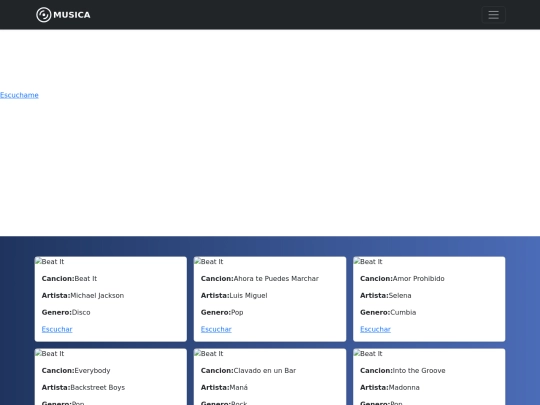Click the song title Everybody
This screenshot has width=540, height=405.
pyautogui.click(x=92, y=371)
